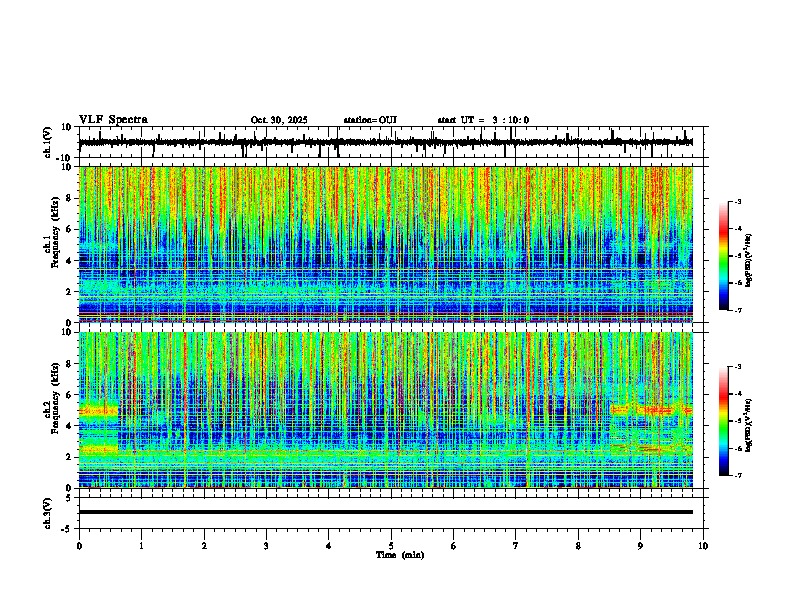The image size is (792, 612).
Task: Click the time axis tick label "6"
Action: coord(454,546)
